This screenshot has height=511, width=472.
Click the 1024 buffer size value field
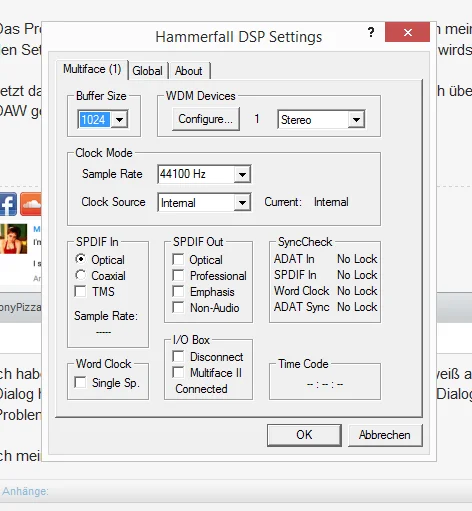(x=95, y=119)
